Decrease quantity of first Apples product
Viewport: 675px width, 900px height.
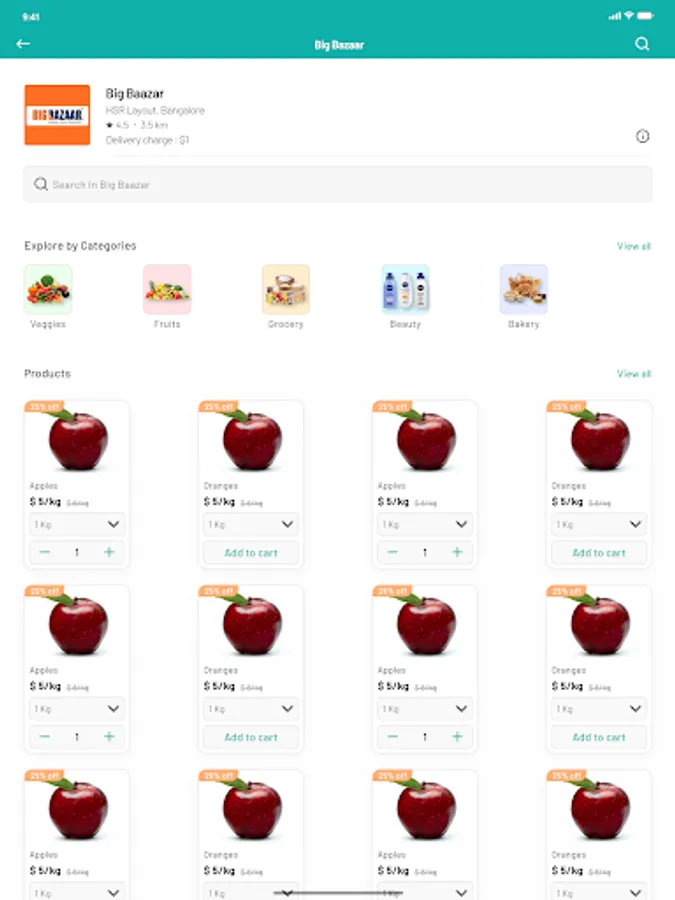(x=44, y=552)
